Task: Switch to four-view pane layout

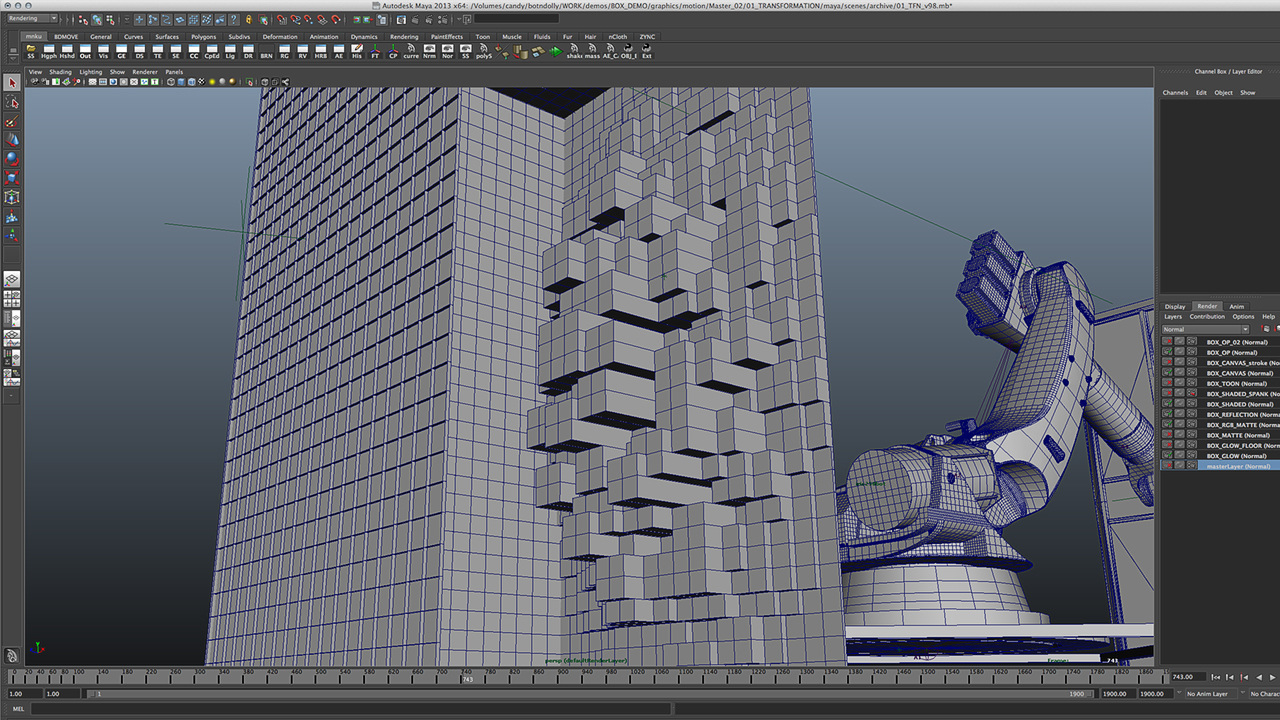Action: (12, 298)
